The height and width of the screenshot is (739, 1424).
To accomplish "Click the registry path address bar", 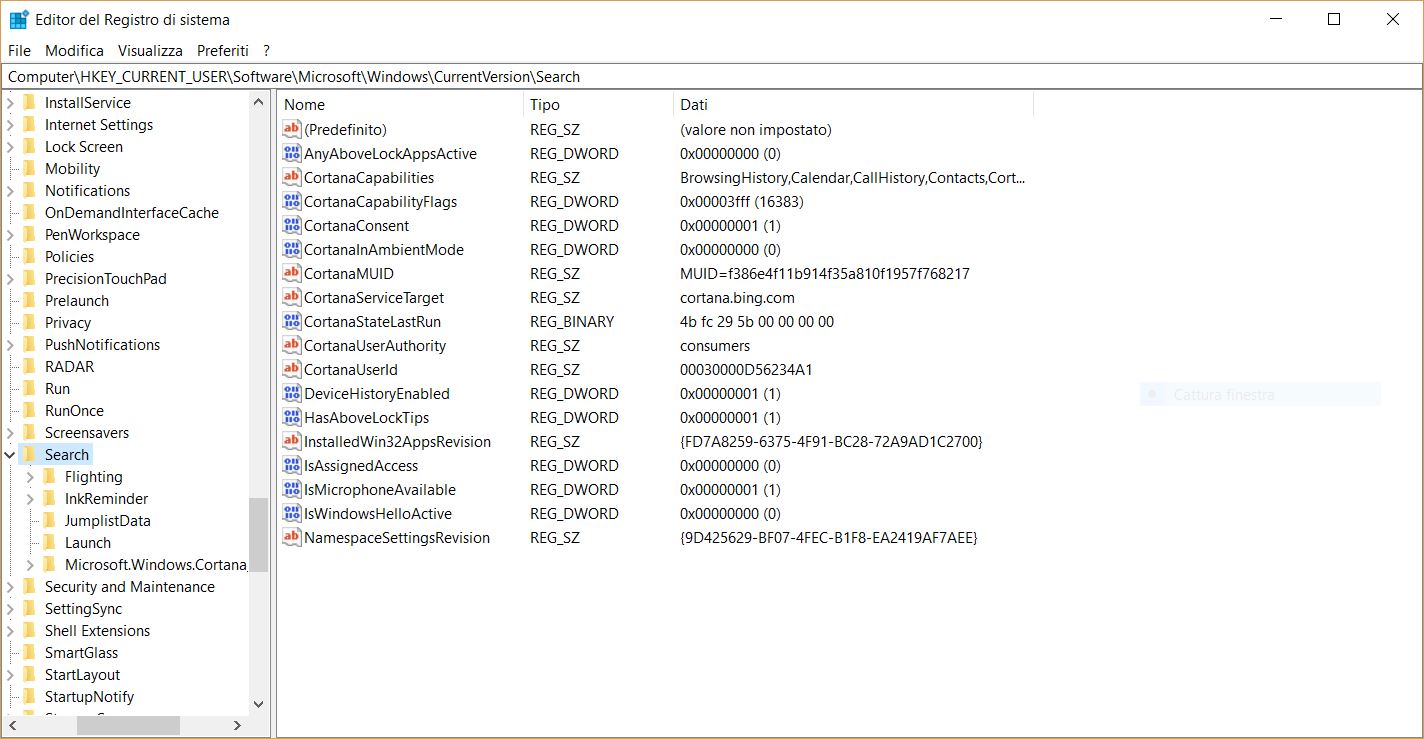I will tap(711, 77).
